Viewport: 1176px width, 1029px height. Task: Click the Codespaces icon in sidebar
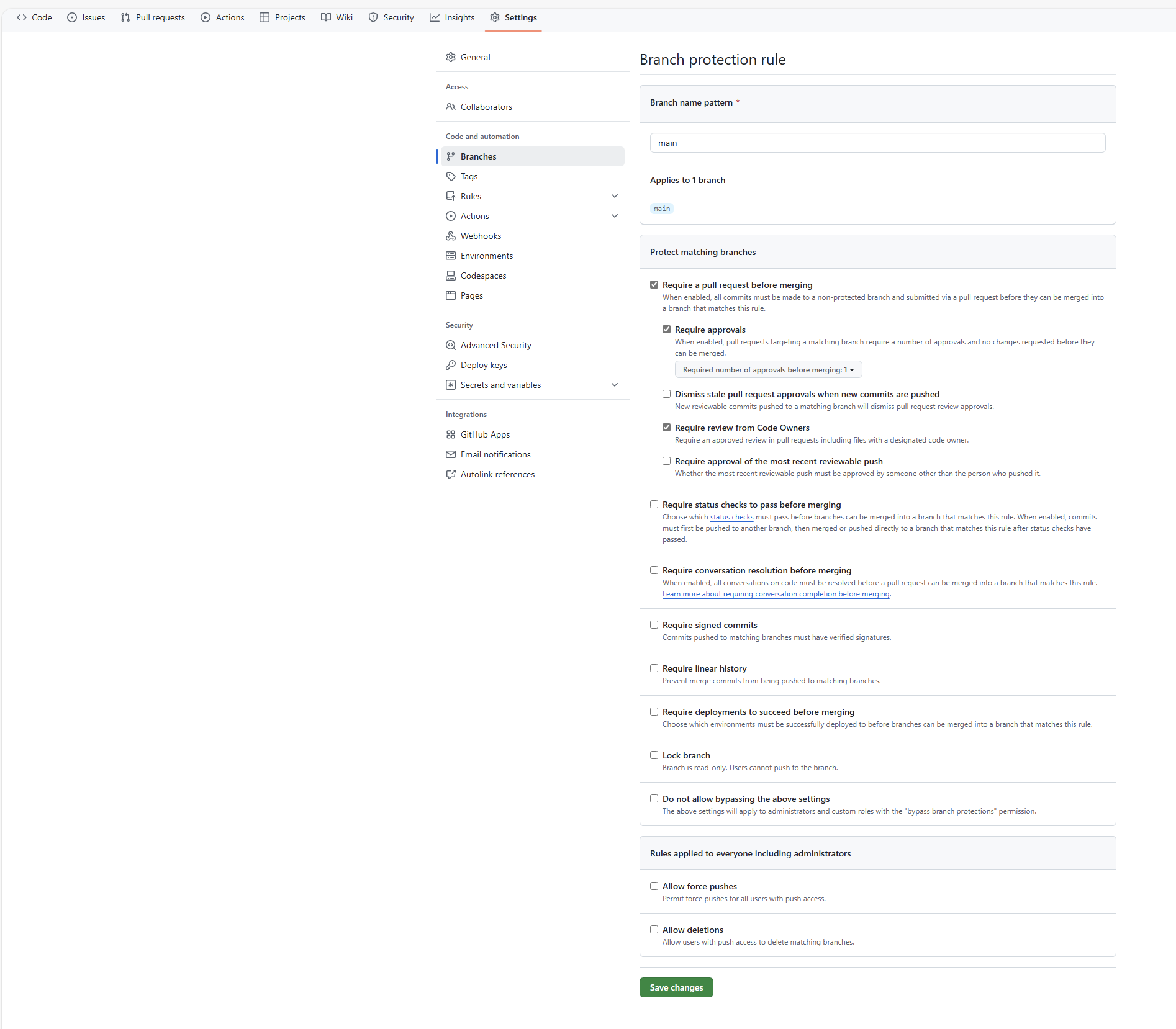click(451, 276)
